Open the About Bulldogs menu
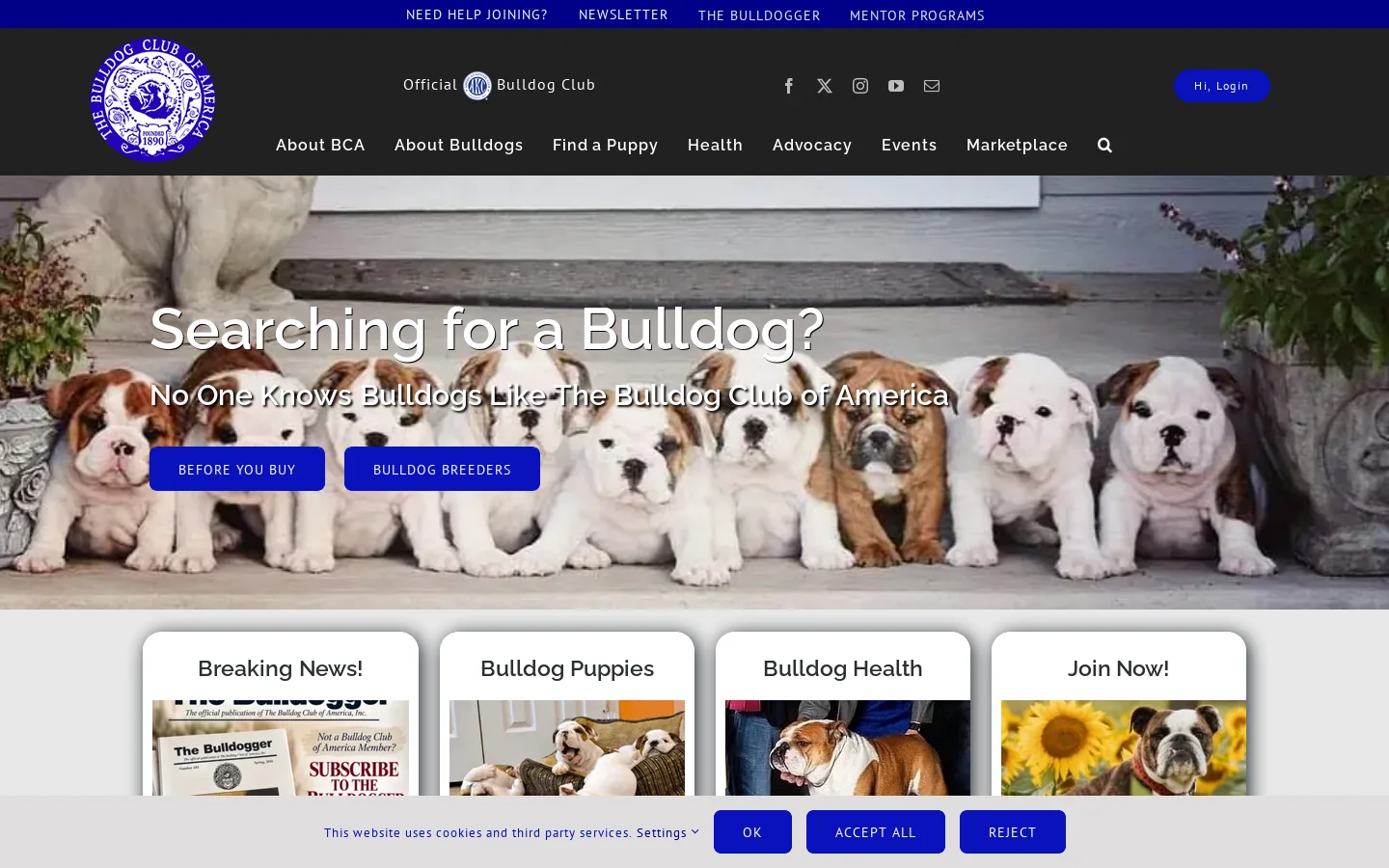 (x=458, y=145)
